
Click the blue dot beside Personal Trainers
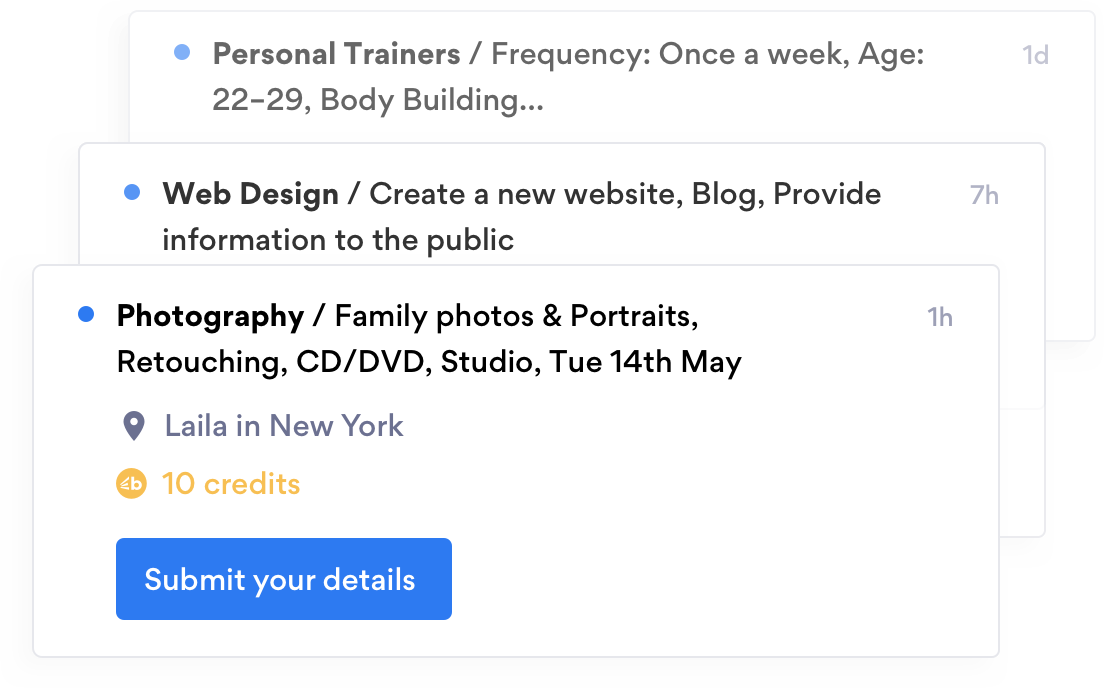point(181,52)
